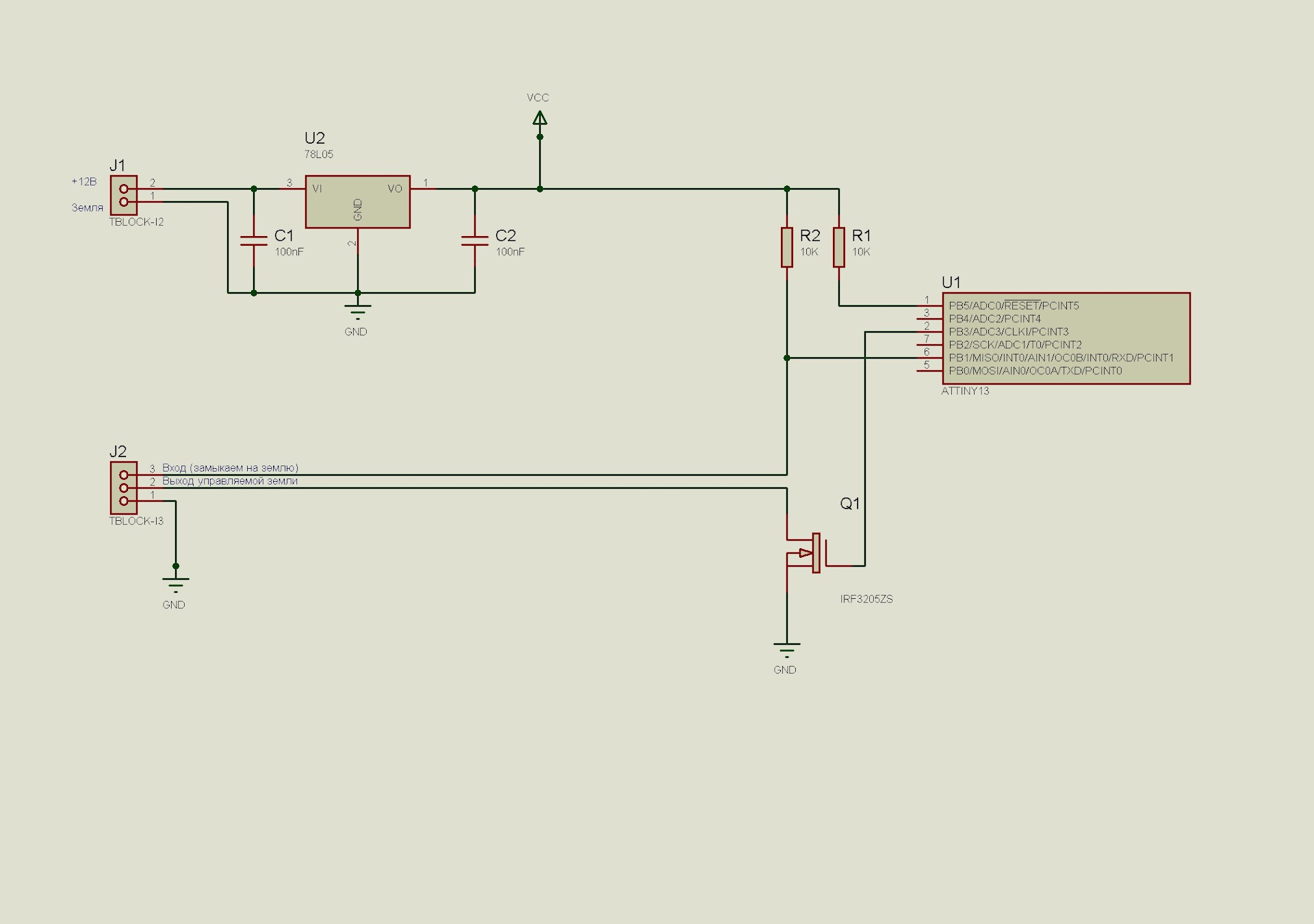The width and height of the screenshot is (1314, 924).
Task: Click the VI pin label on U2
Action: coord(317,188)
